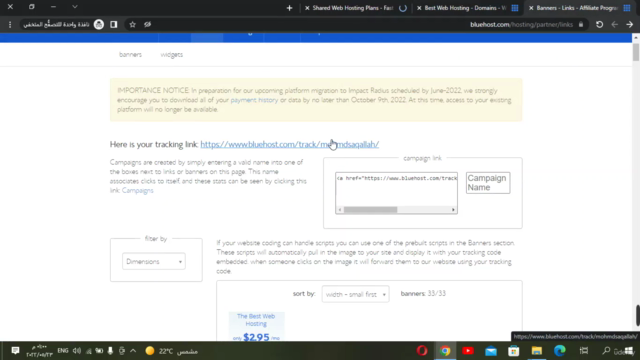This screenshot has height=360, width=640.
Task: Click the crossed-eye tracking protection icon
Action: click(x=147, y=24)
